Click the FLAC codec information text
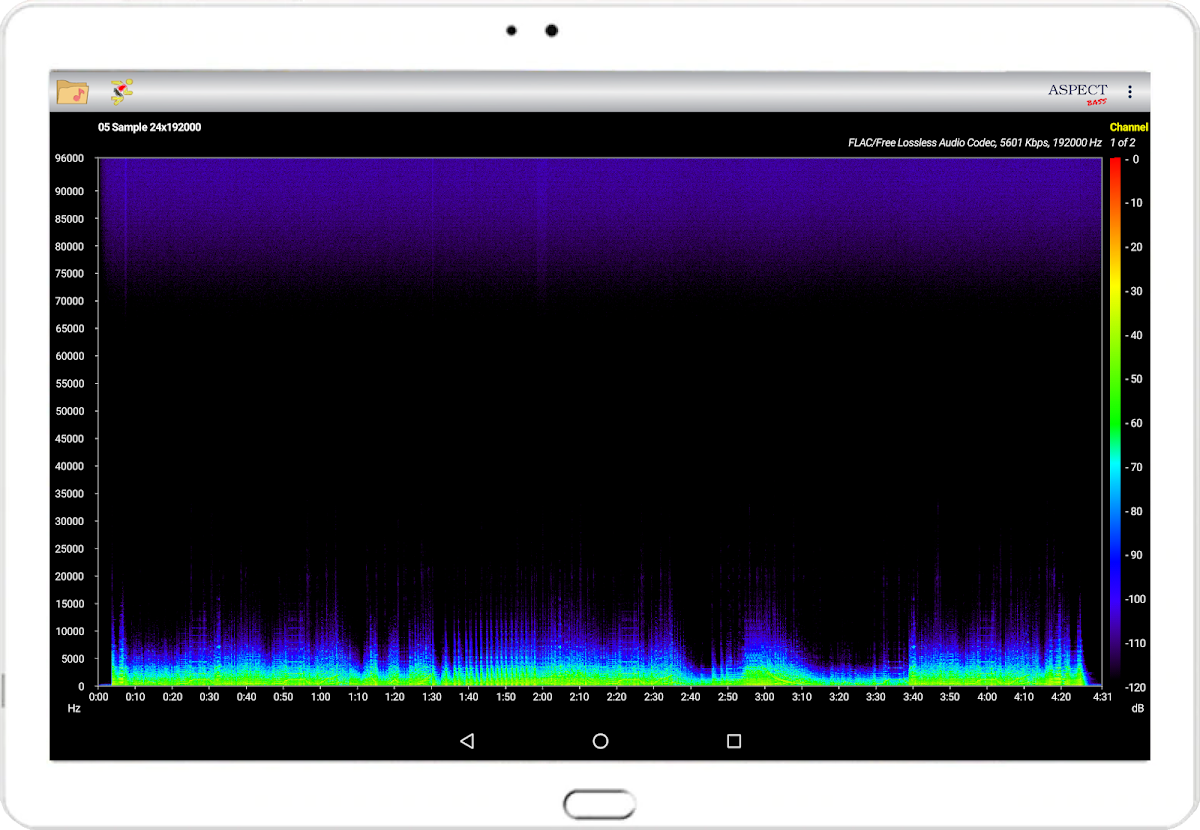 pos(974,143)
